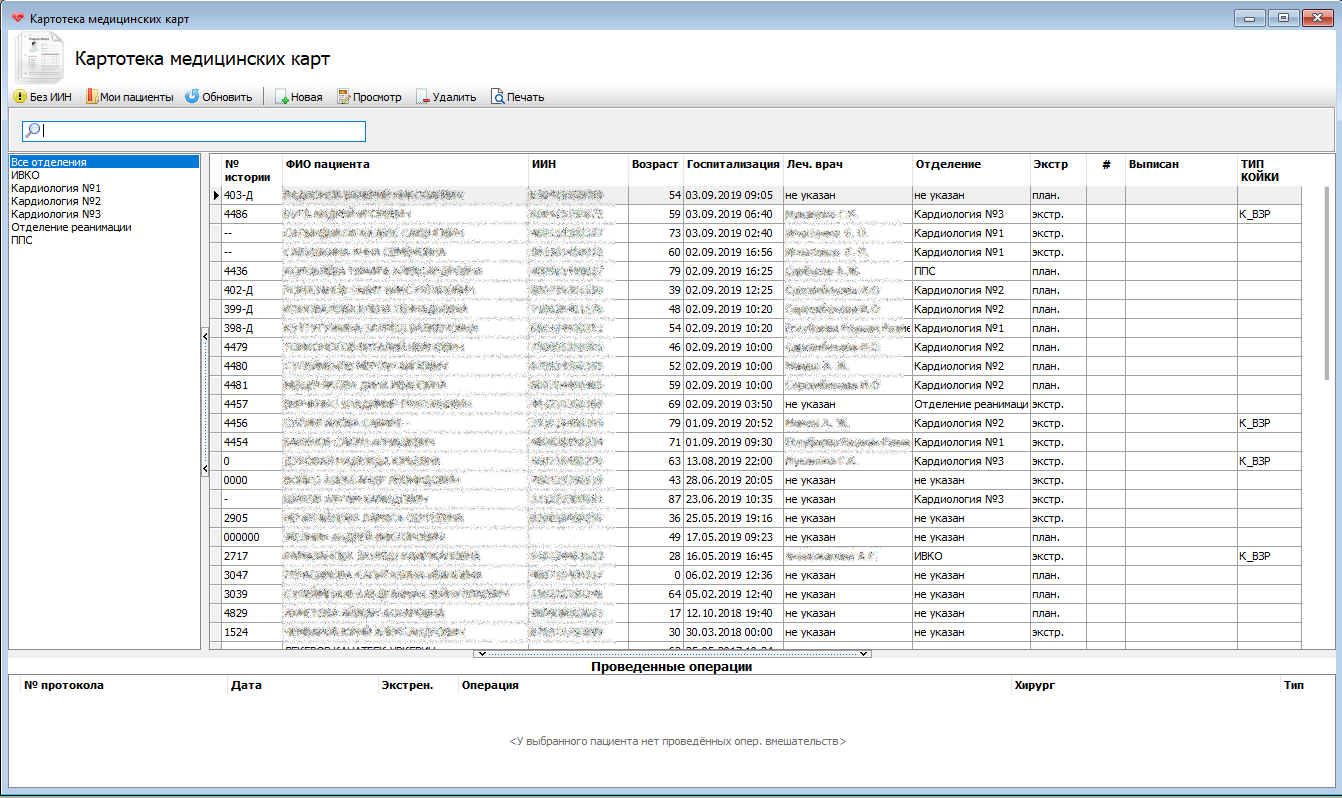Click ИВКО department cell in row 2717
Image resolution: width=1342 pixels, height=798 pixels.
click(x=971, y=556)
